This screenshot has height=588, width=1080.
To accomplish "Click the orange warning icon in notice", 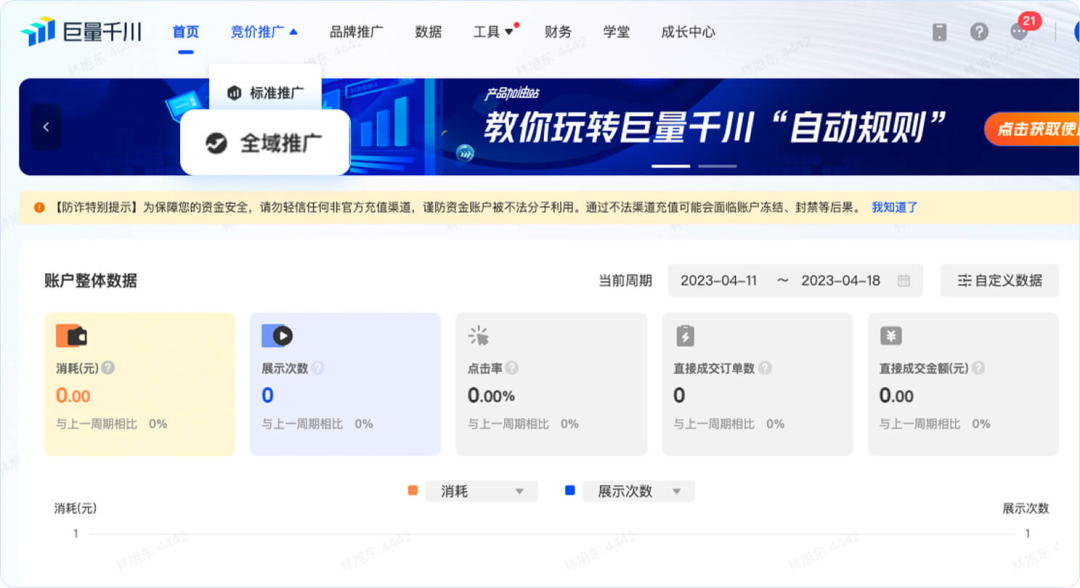I will pos(39,207).
